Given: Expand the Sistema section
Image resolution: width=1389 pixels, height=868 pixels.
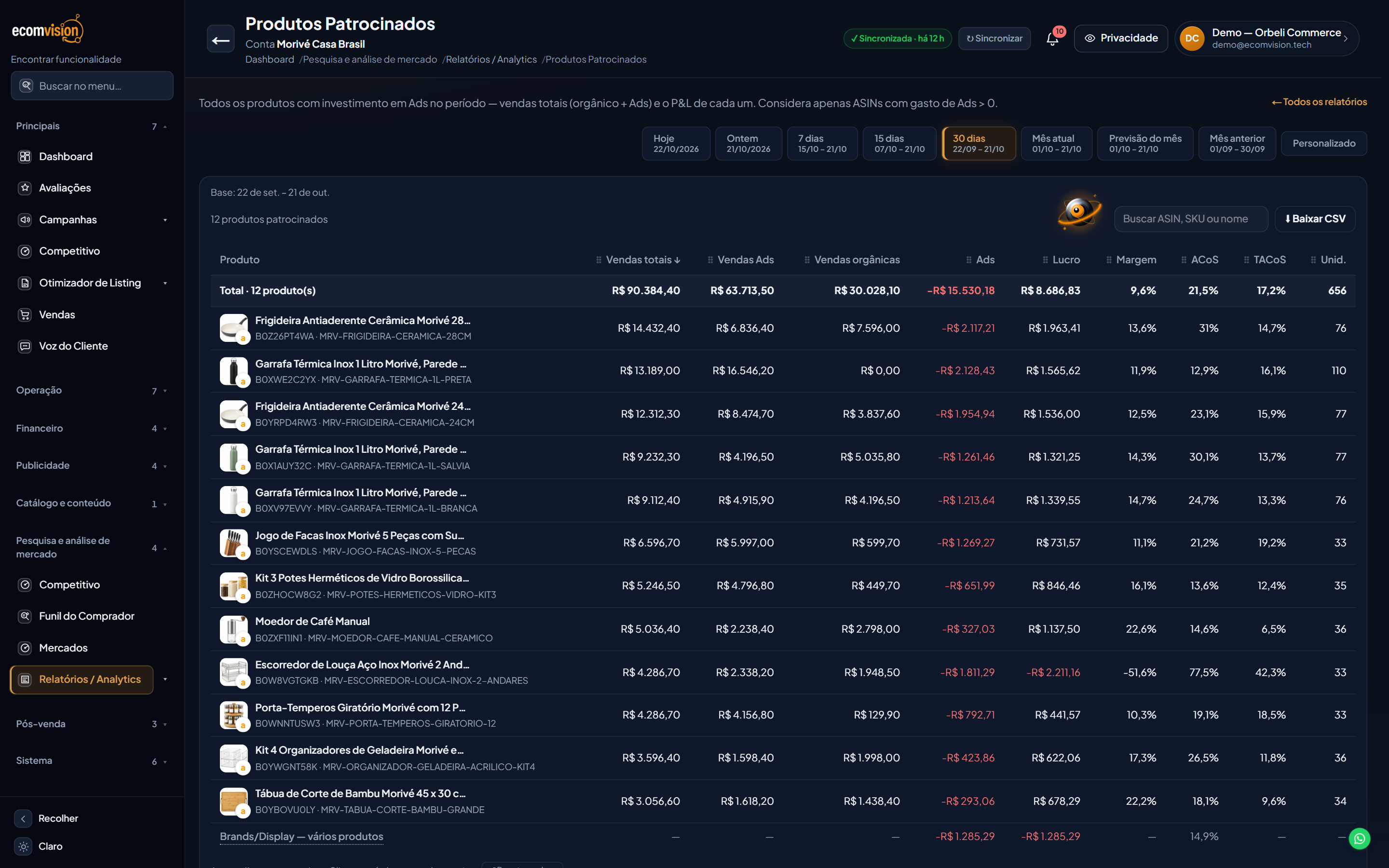Looking at the screenshot, I should (x=92, y=761).
